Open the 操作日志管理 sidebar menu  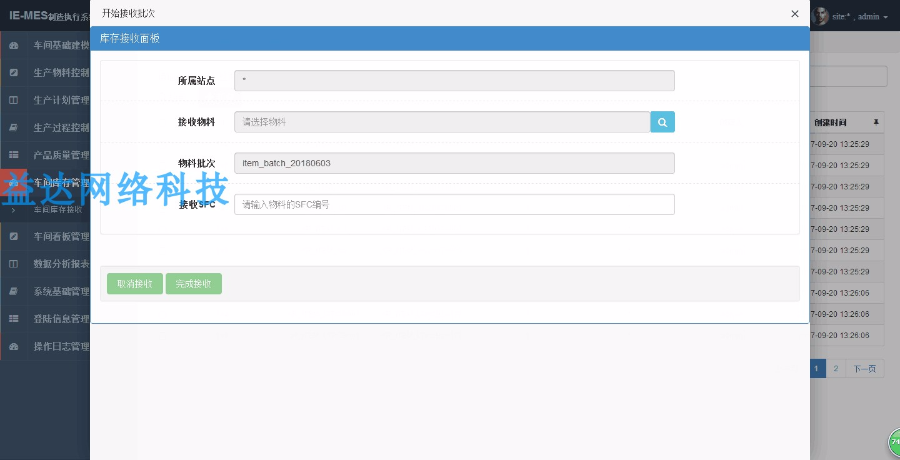tap(45, 346)
